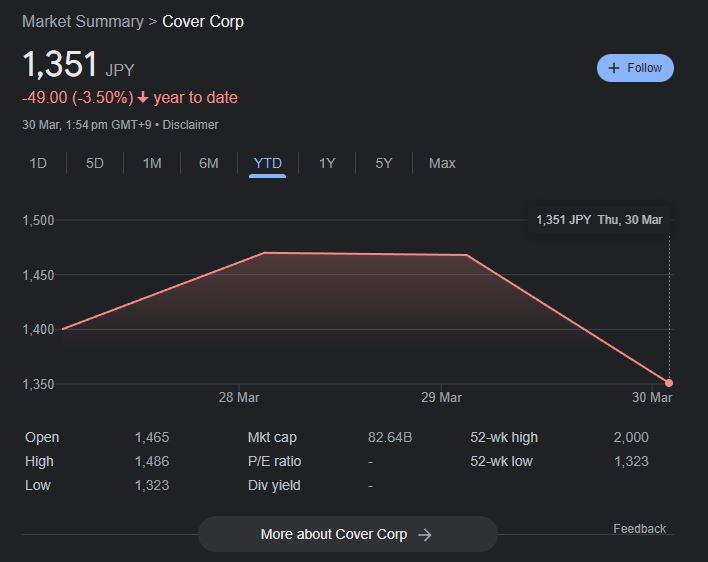
Task: Click the plus icon in Follow button
Action: tap(614, 68)
